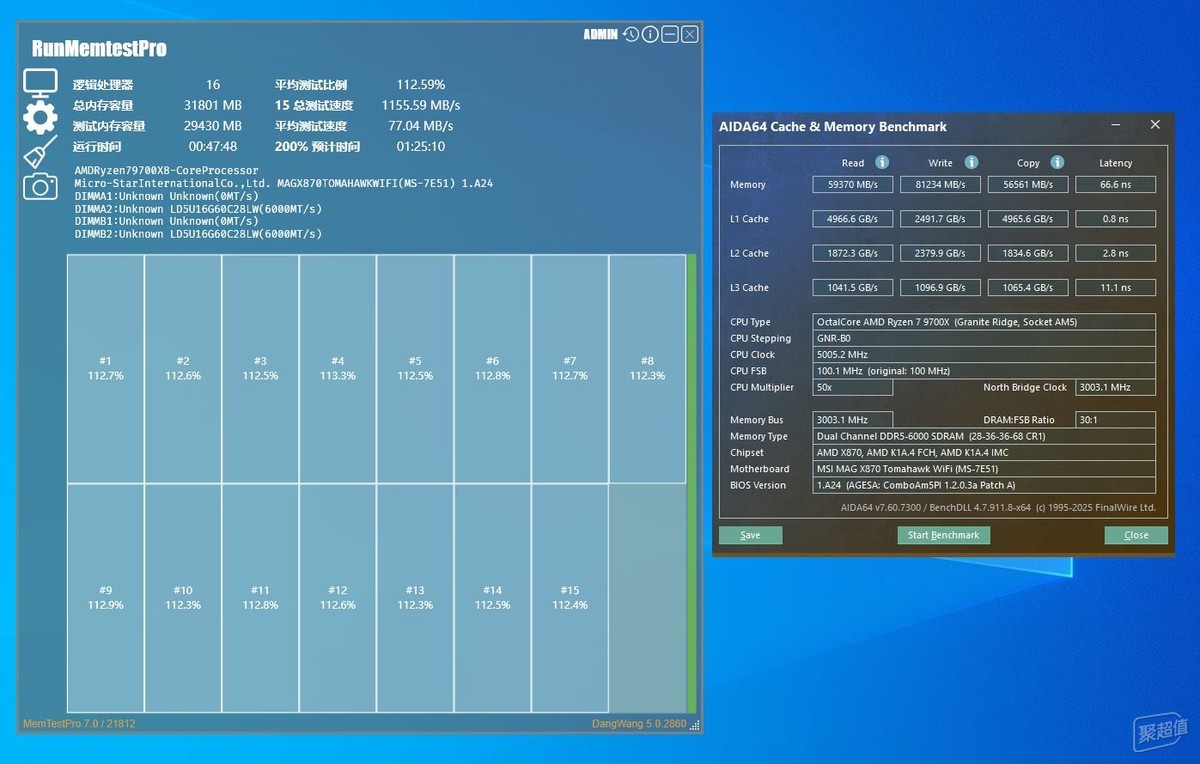Viewport: 1200px width, 764px height.
Task: Select memory test tile #4 showing 113.3%
Action: pyautogui.click(x=337, y=369)
